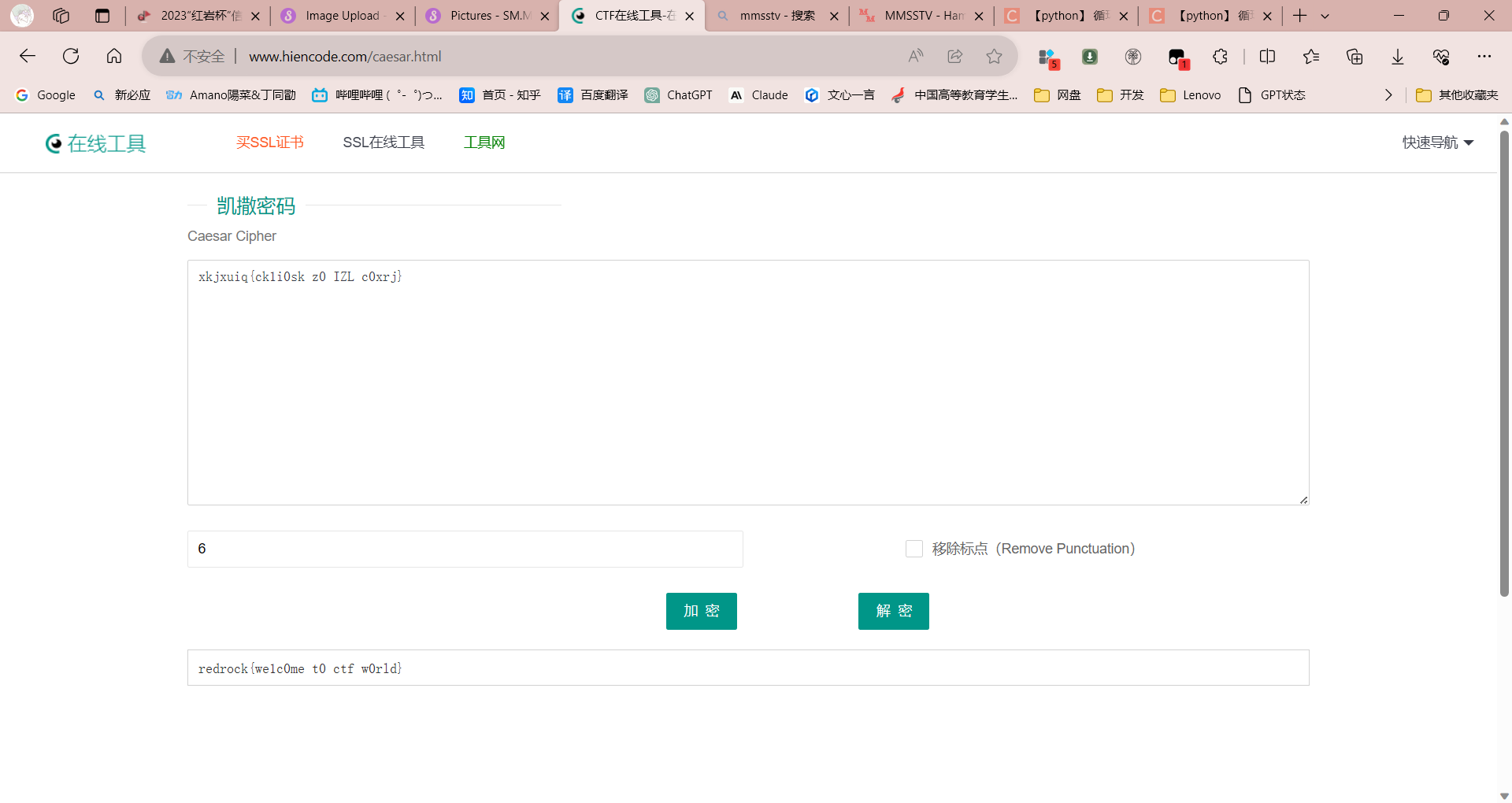Open the SSL在线工具 link
1512x803 pixels.
pyautogui.click(x=384, y=142)
